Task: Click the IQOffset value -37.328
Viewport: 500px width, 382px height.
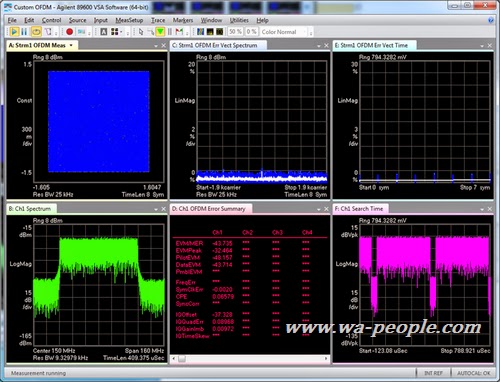Action: click(x=222, y=315)
